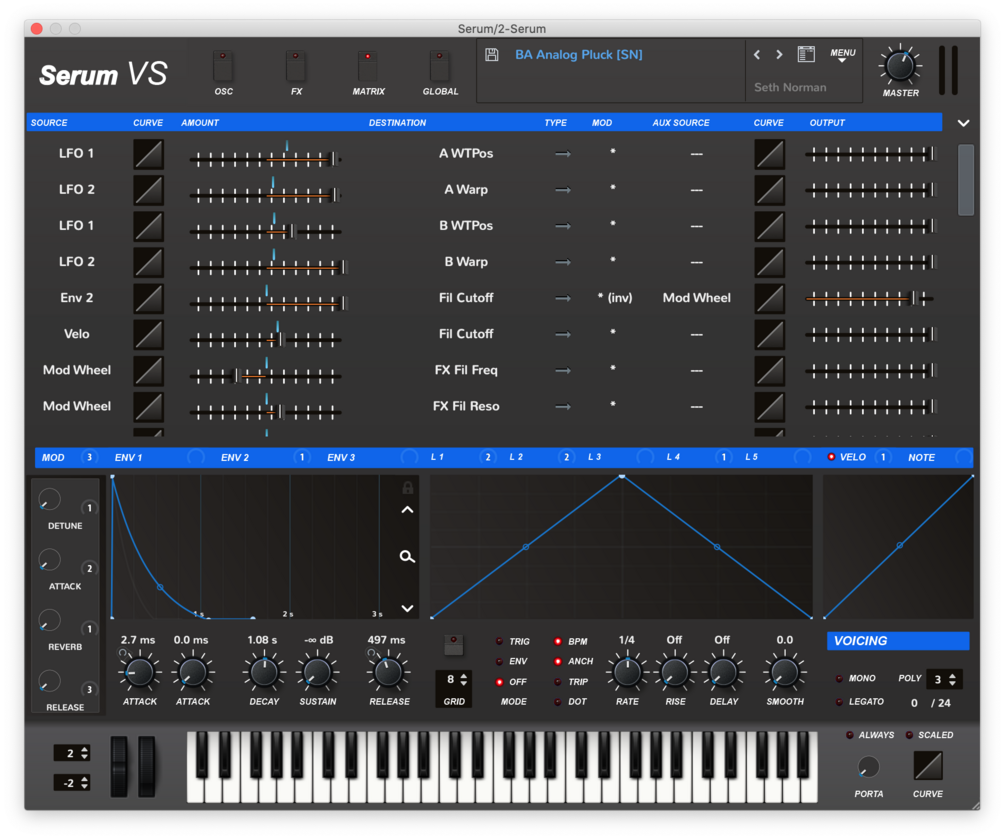
Task: Expand the matrix header chevron
Action: click(963, 122)
